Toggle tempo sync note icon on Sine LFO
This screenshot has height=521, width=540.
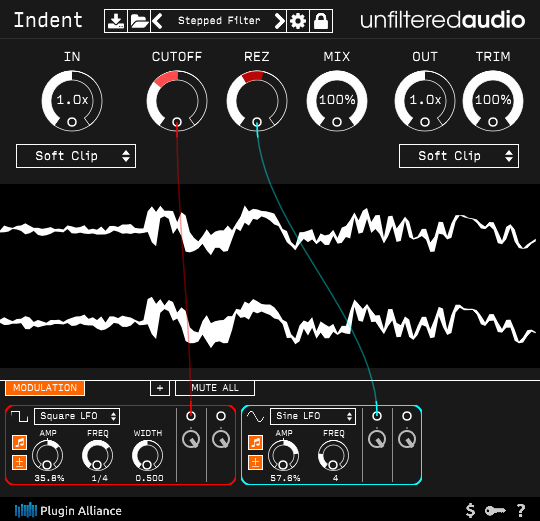pyautogui.click(x=255, y=442)
